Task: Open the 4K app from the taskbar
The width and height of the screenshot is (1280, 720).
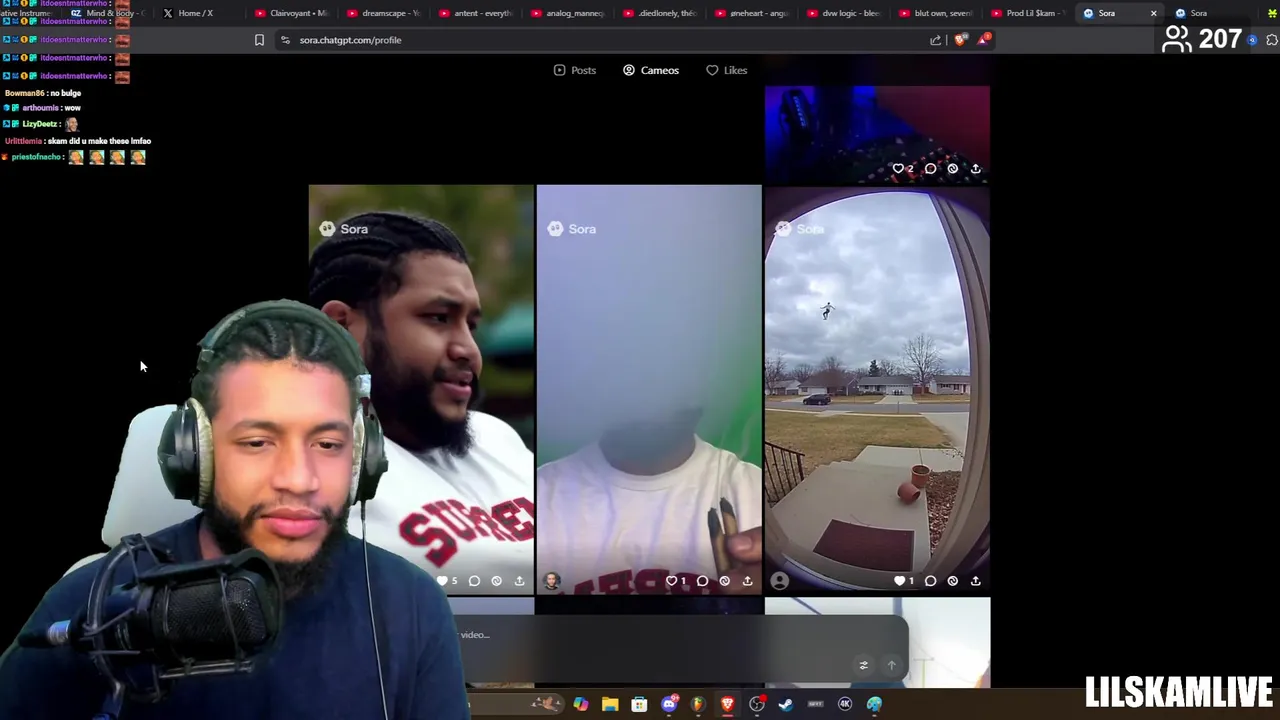Action: coord(845,704)
